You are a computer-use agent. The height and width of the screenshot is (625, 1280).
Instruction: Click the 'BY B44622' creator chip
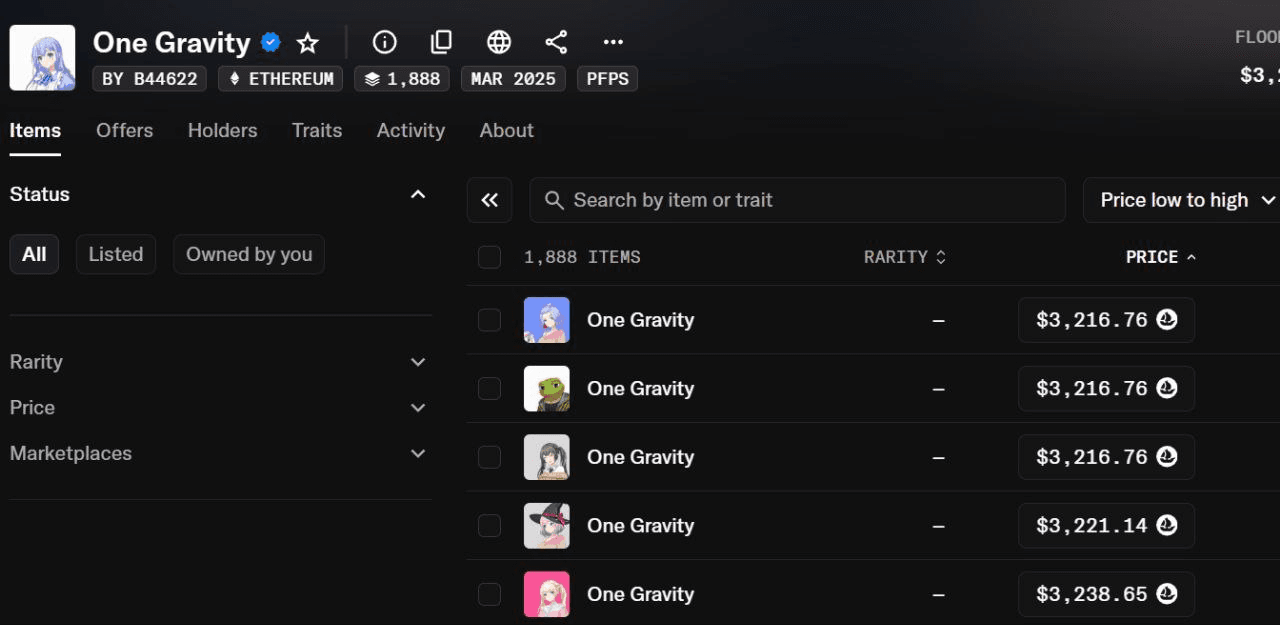tap(150, 79)
